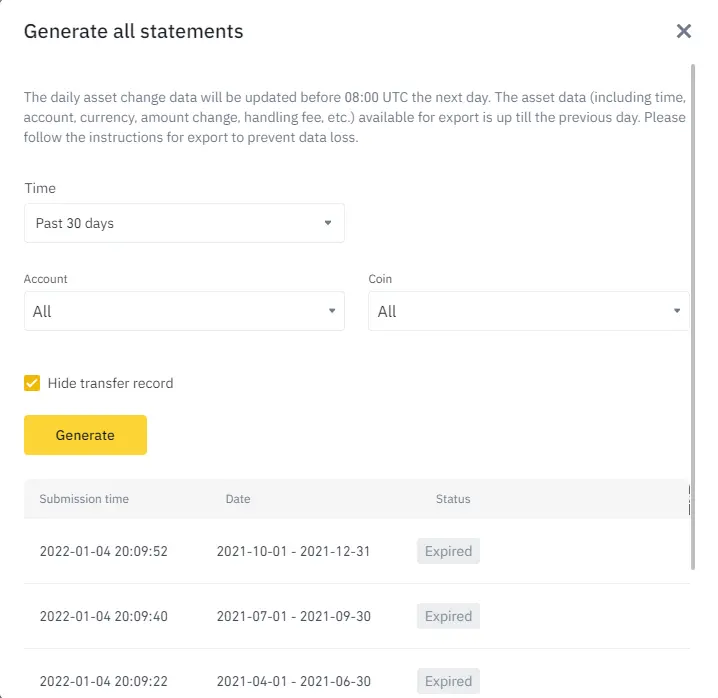Click the Date column header

coord(238,499)
